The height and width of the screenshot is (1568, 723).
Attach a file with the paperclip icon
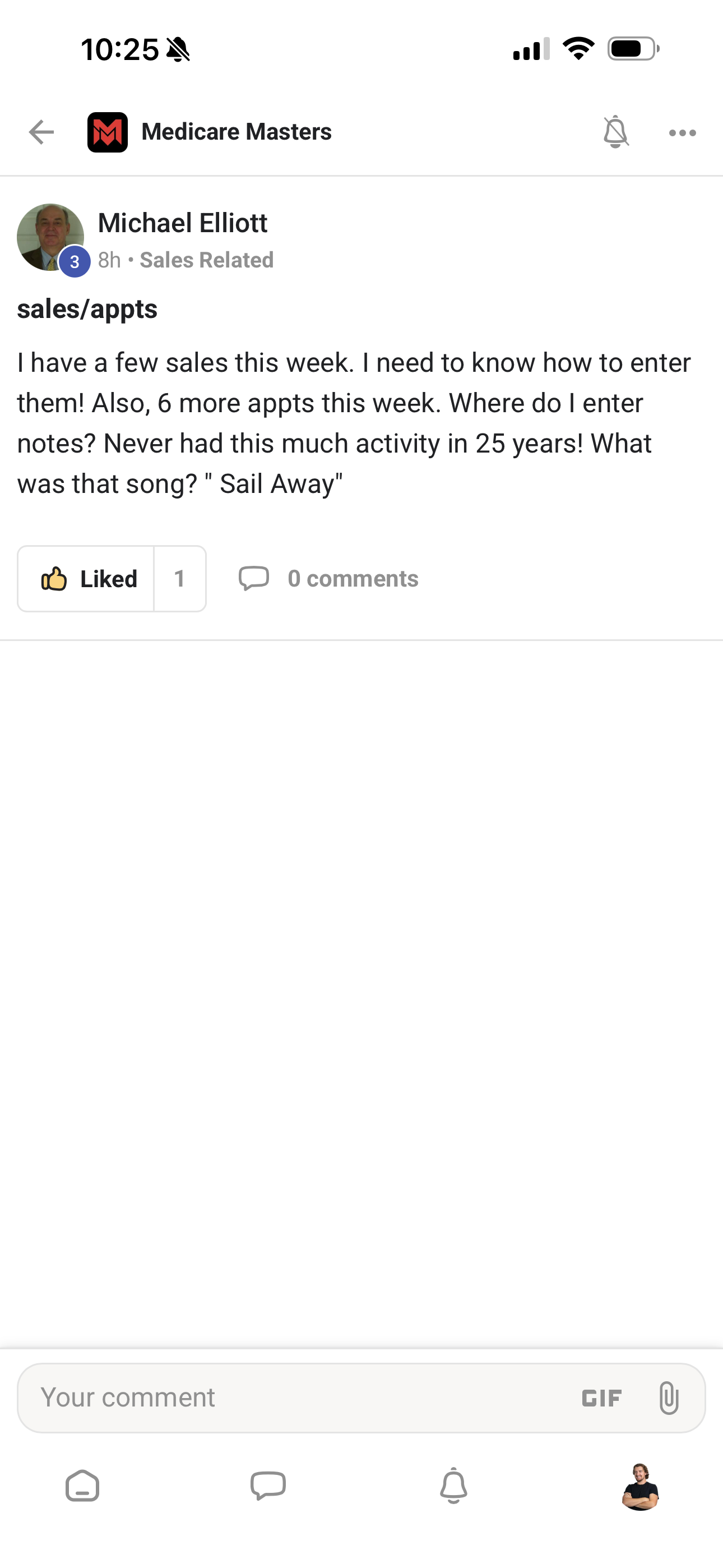[668, 1397]
